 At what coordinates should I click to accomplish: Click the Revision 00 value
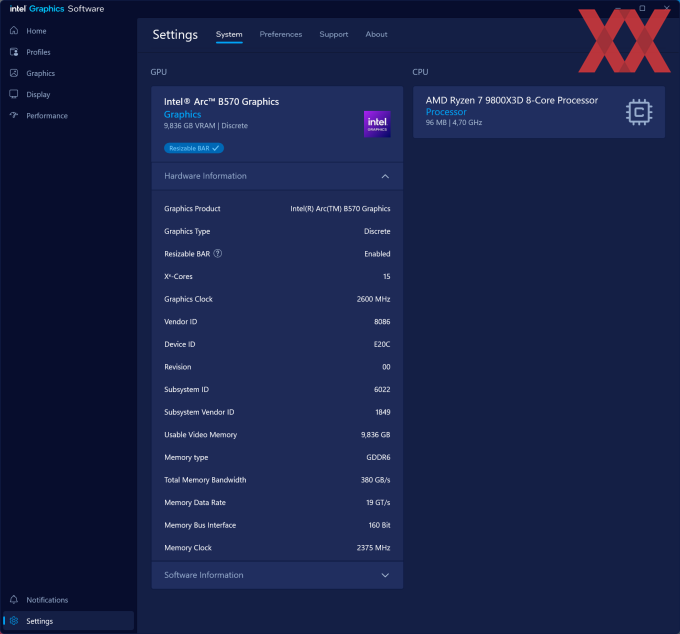pyautogui.click(x=386, y=367)
